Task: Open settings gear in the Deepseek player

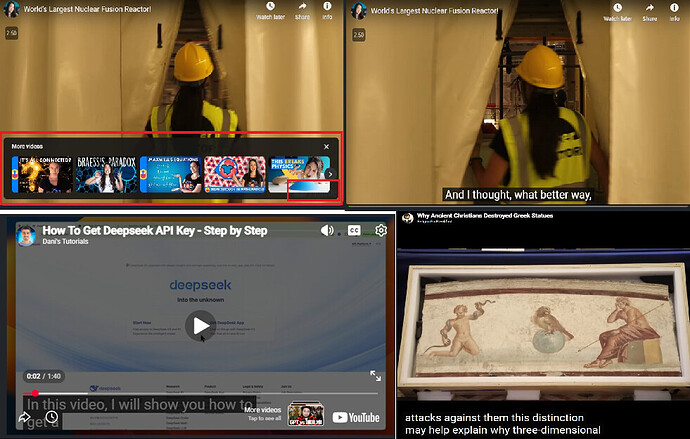Action: point(381,231)
